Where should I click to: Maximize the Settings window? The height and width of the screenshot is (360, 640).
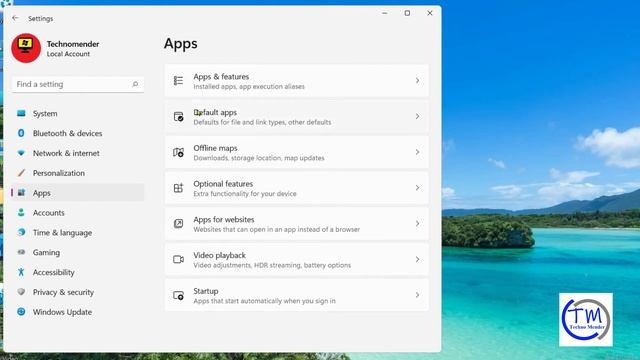407,13
